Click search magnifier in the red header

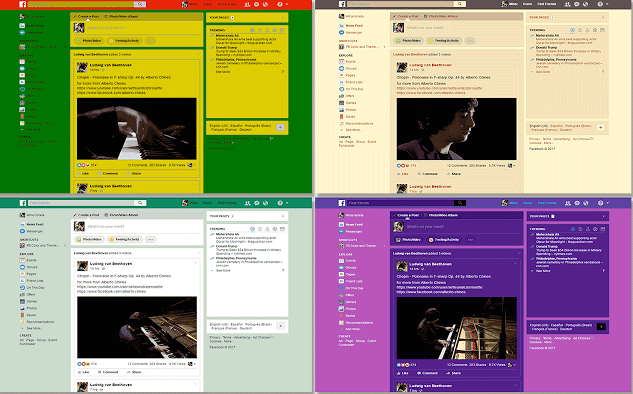pyautogui.click(x=140, y=4)
